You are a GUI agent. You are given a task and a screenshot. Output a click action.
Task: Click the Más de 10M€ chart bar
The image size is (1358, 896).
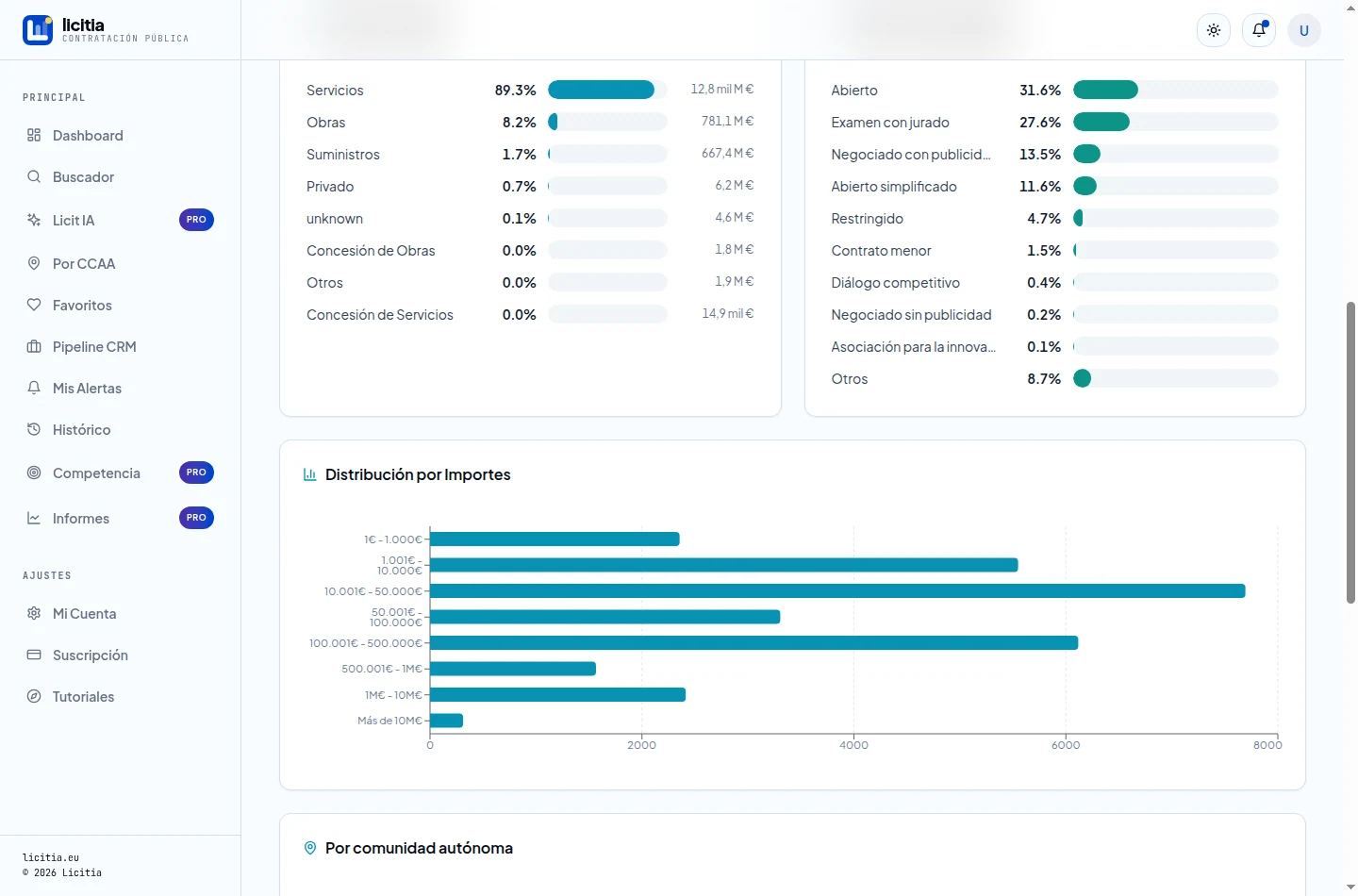point(446,721)
